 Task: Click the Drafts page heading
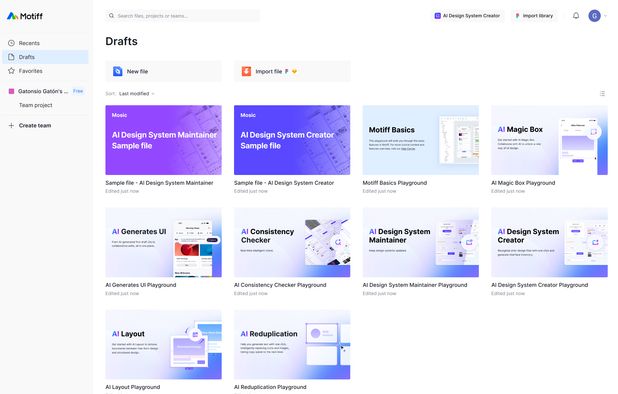coord(121,41)
